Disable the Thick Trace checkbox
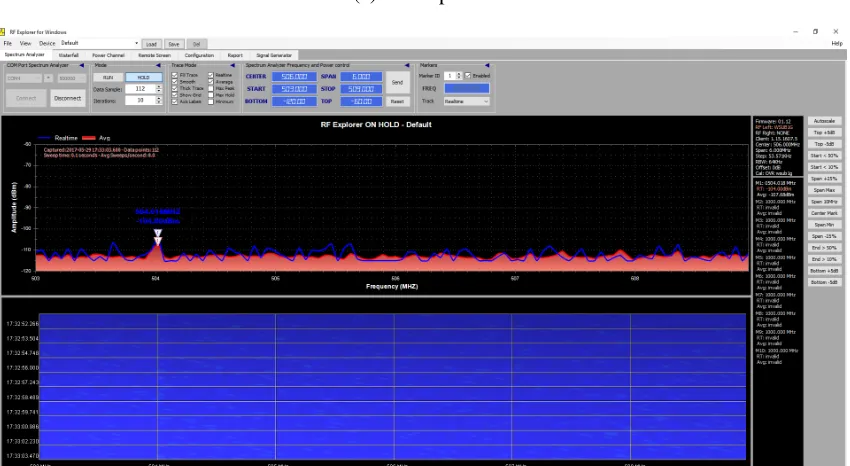This screenshot has height=466, width=850. click(x=175, y=88)
